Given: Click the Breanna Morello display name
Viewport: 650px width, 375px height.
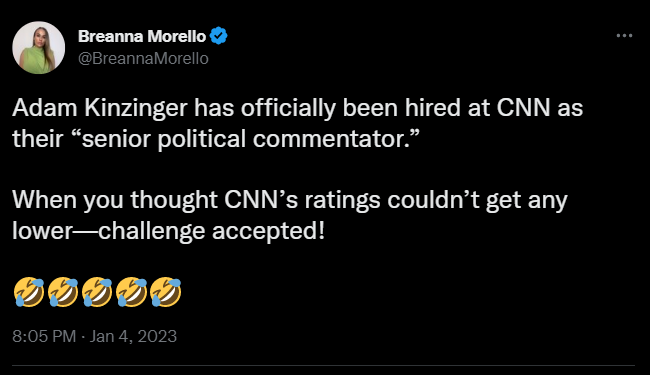Looking at the screenshot, I should point(142,36).
